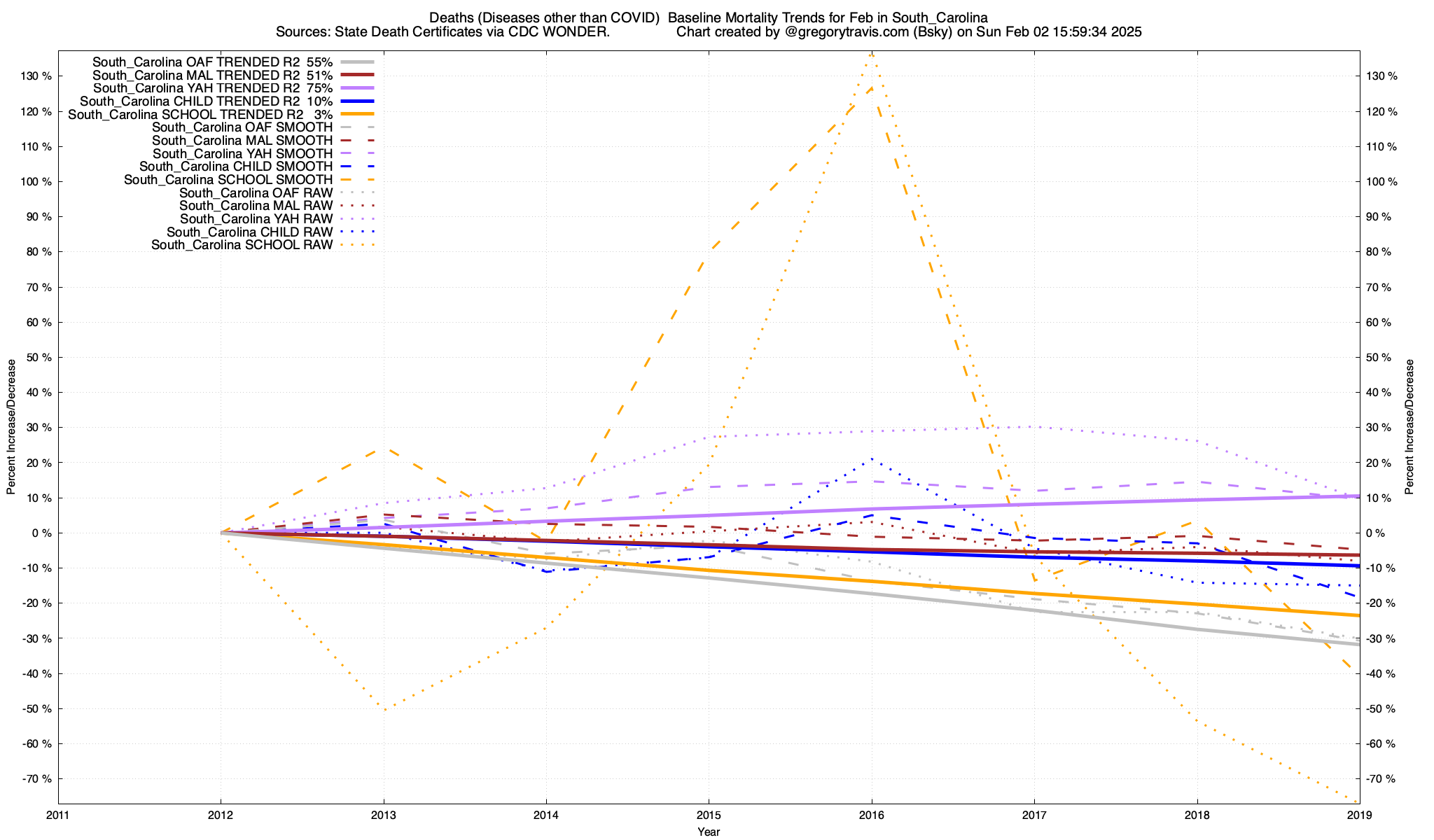Click the left axis 130 % tick label
This screenshot has height=840, width=1434.
(36, 76)
